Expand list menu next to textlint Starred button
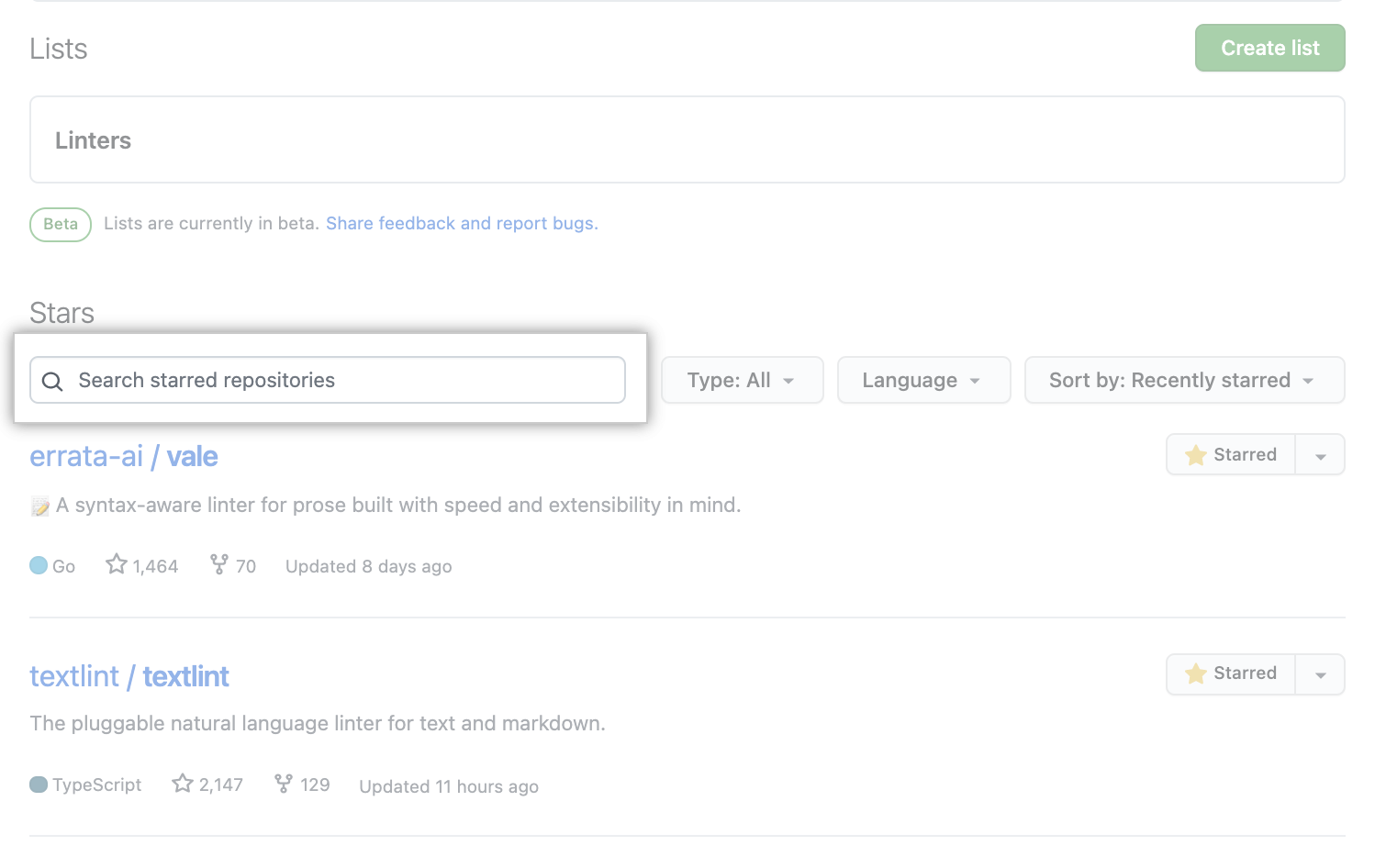 click(x=1321, y=674)
